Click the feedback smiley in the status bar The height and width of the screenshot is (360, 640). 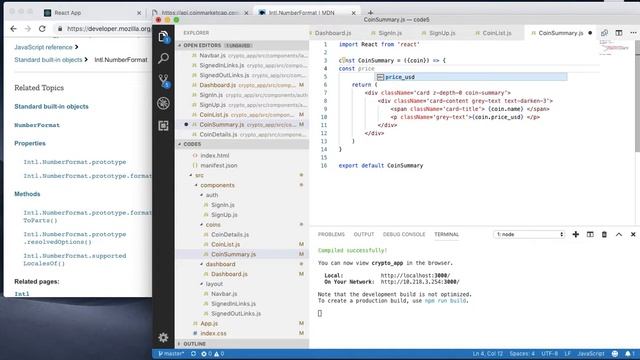coord(615,354)
